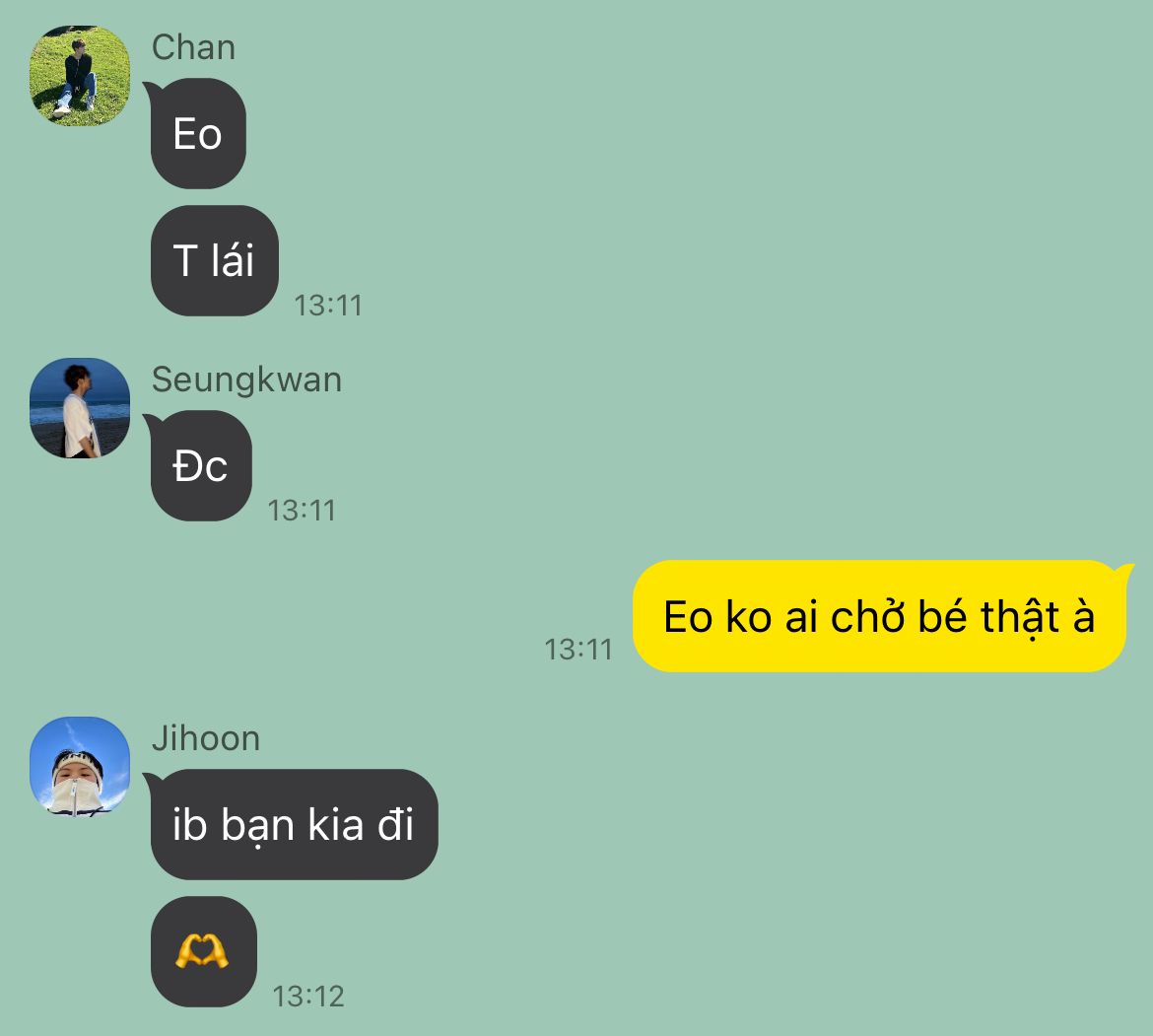This screenshot has height=1036, width=1153.
Task: Tap the heart hands emoji message
Action: [x=204, y=951]
